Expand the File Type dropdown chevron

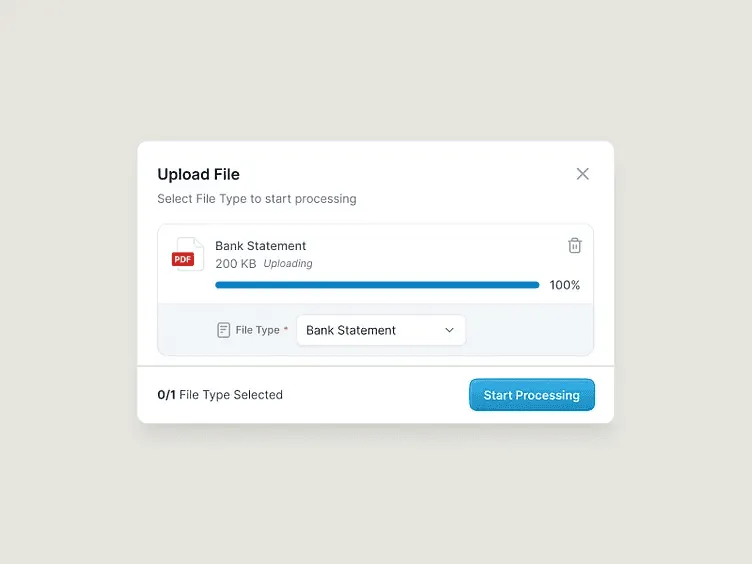point(449,330)
